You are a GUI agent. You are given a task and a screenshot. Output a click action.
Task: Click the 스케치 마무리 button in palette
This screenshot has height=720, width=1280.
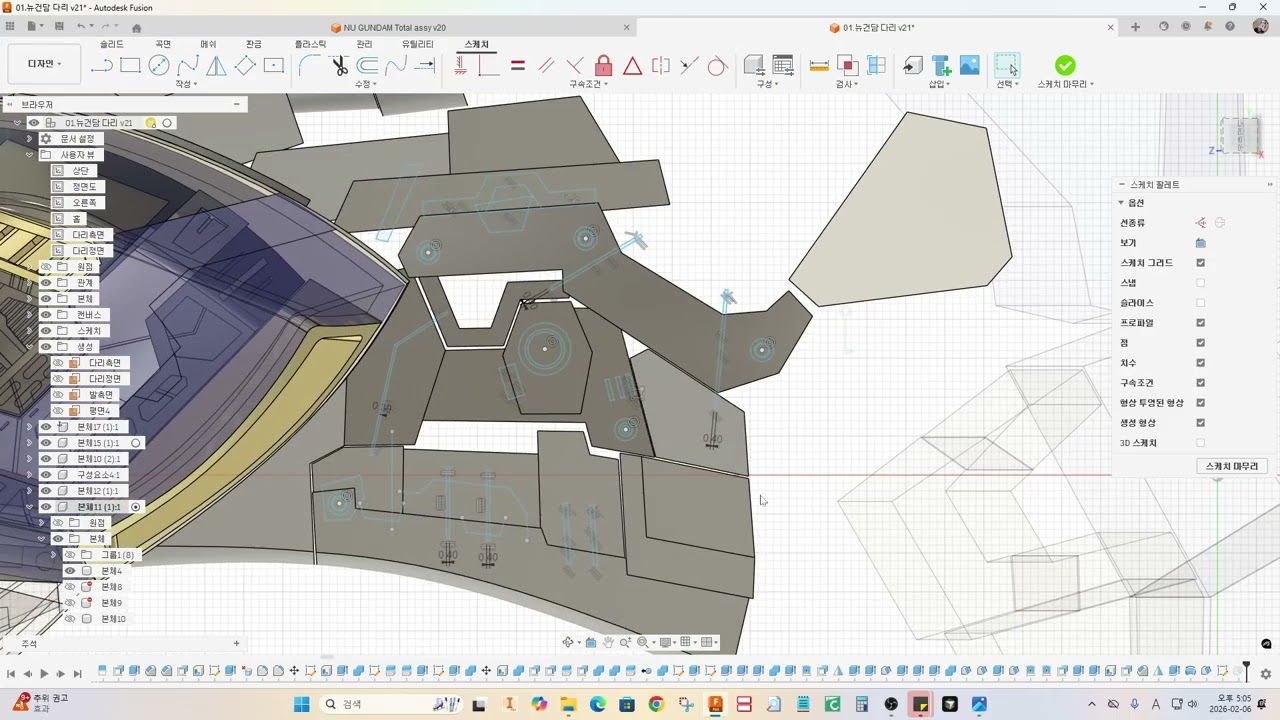(x=1231, y=466)
